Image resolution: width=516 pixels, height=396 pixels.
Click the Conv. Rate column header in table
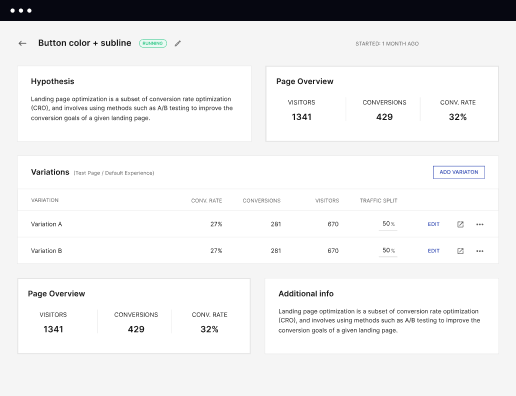206,200
